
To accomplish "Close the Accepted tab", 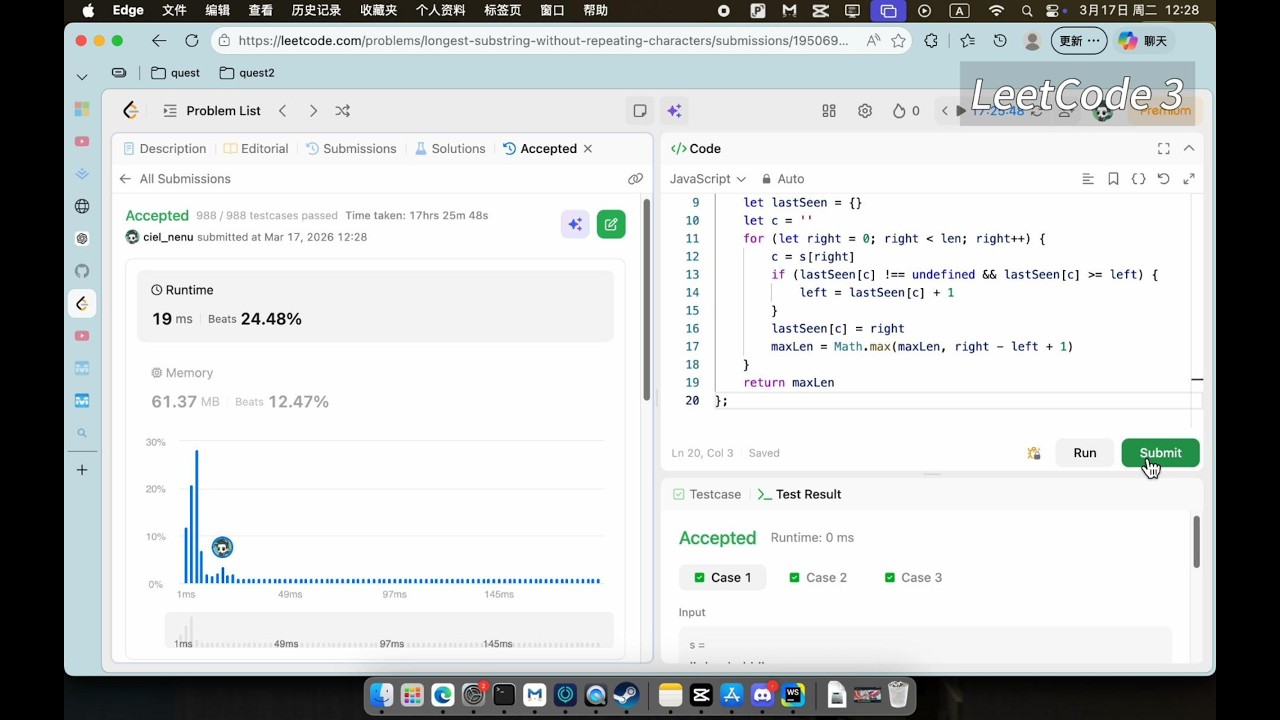I will pyautogui.click(x=588, y=148).
